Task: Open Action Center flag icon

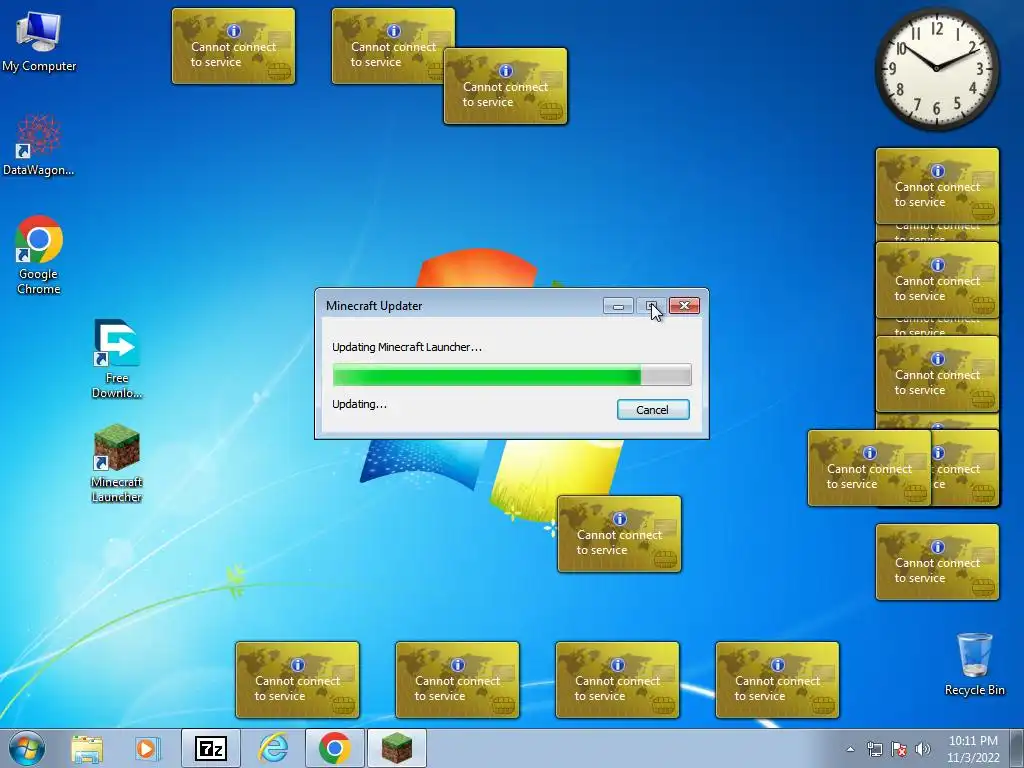Action: (x=899, y=750)
